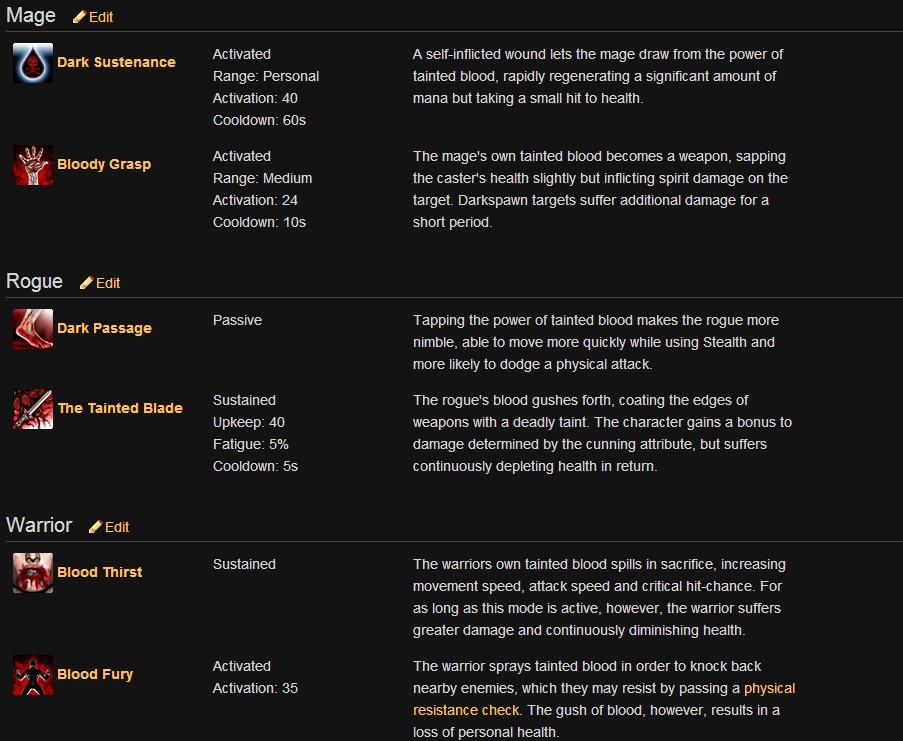Follow the physical resistance check link
This screenshot has height=741, width=903.
point(604,699)
